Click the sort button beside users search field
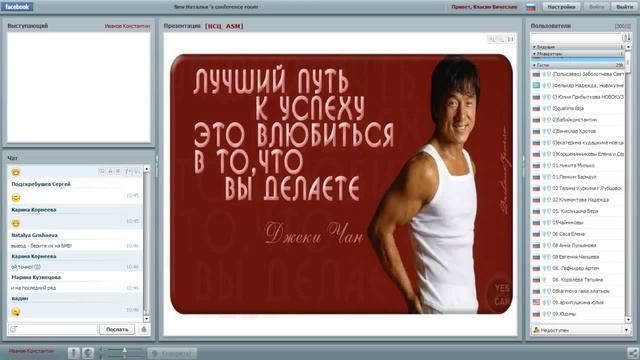 click(627, 38)
